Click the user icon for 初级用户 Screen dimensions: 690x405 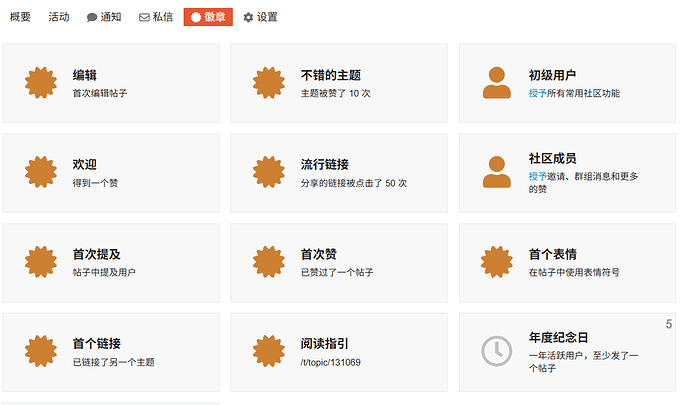coord(497,83)
